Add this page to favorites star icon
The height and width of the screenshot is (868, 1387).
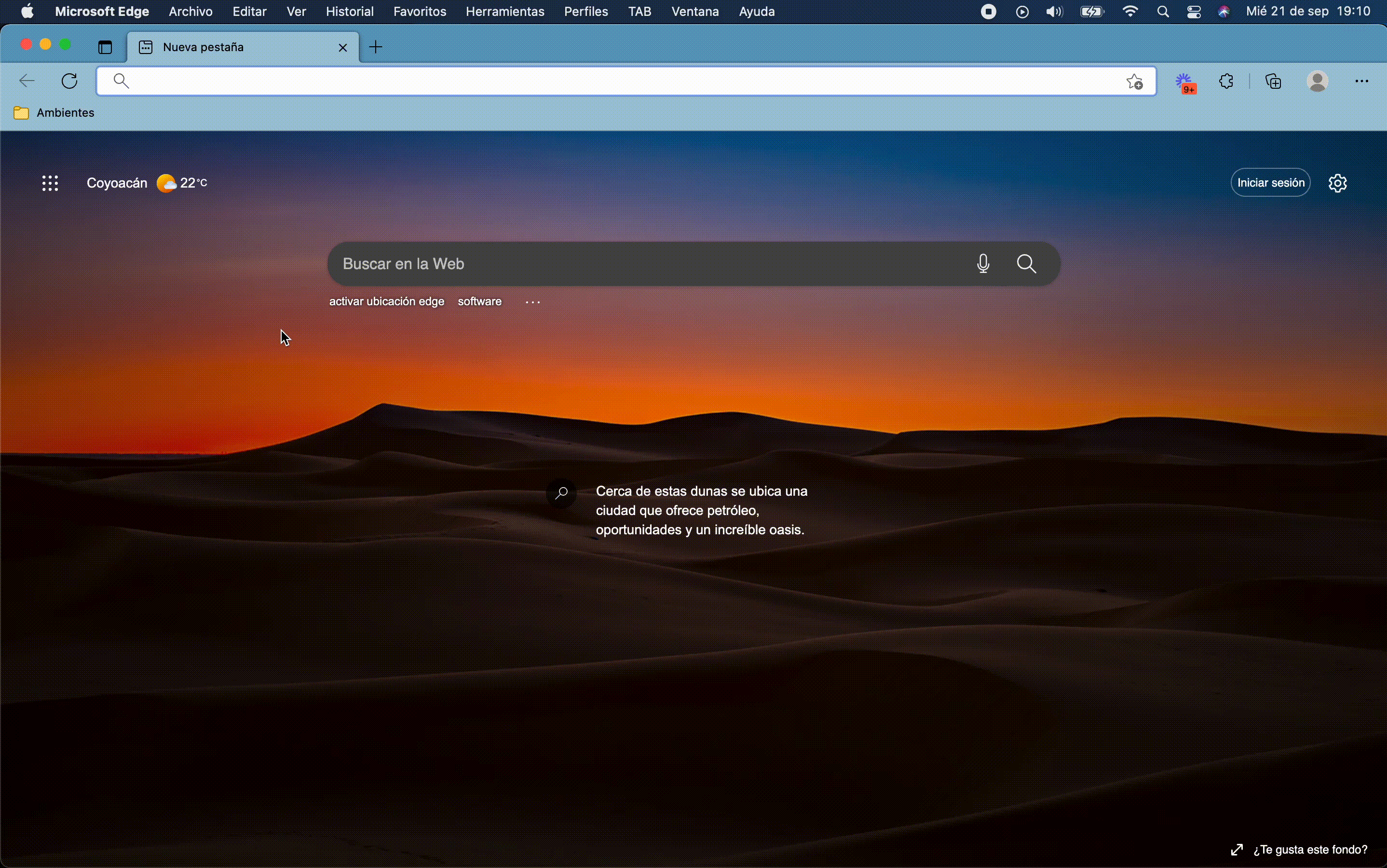[1136, 82]
